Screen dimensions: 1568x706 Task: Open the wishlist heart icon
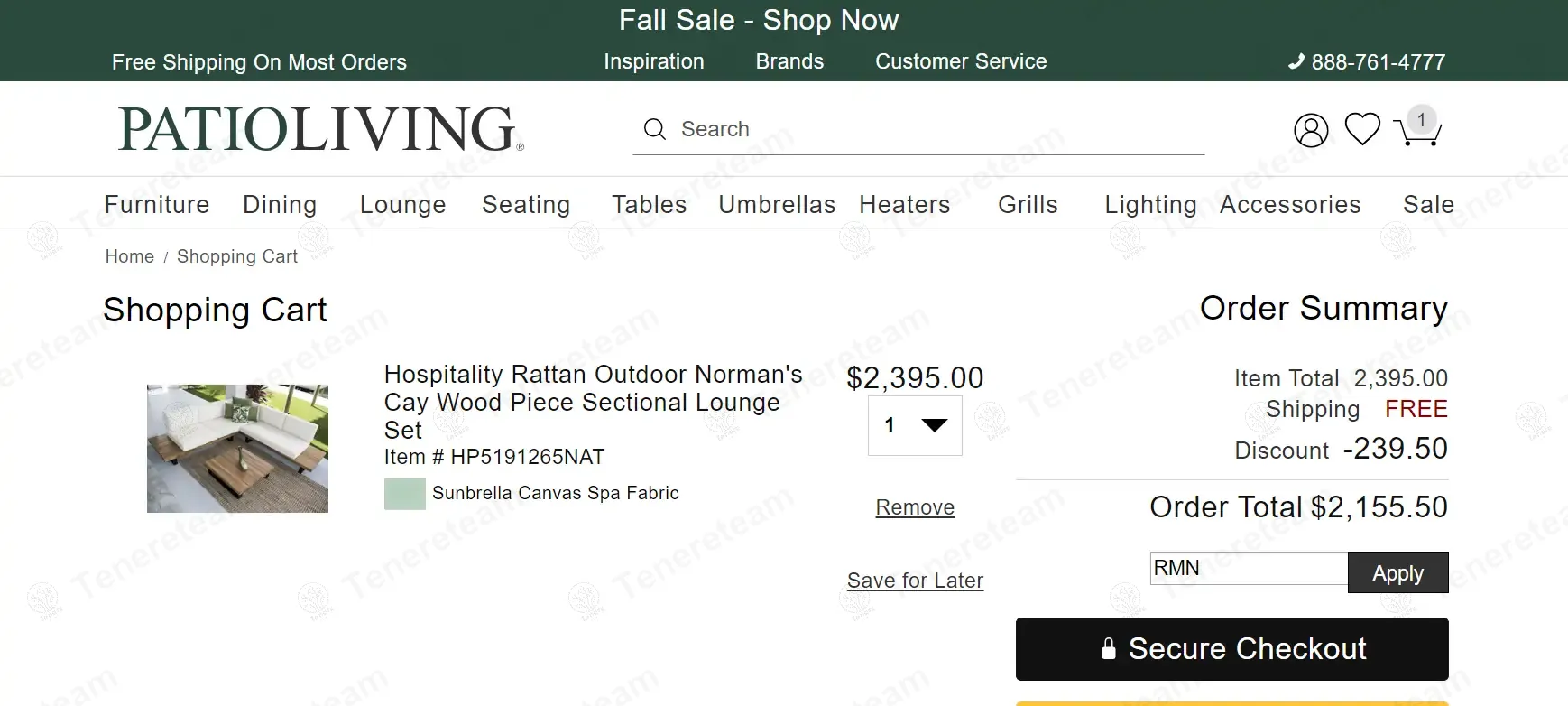[x=1362, y=128]
